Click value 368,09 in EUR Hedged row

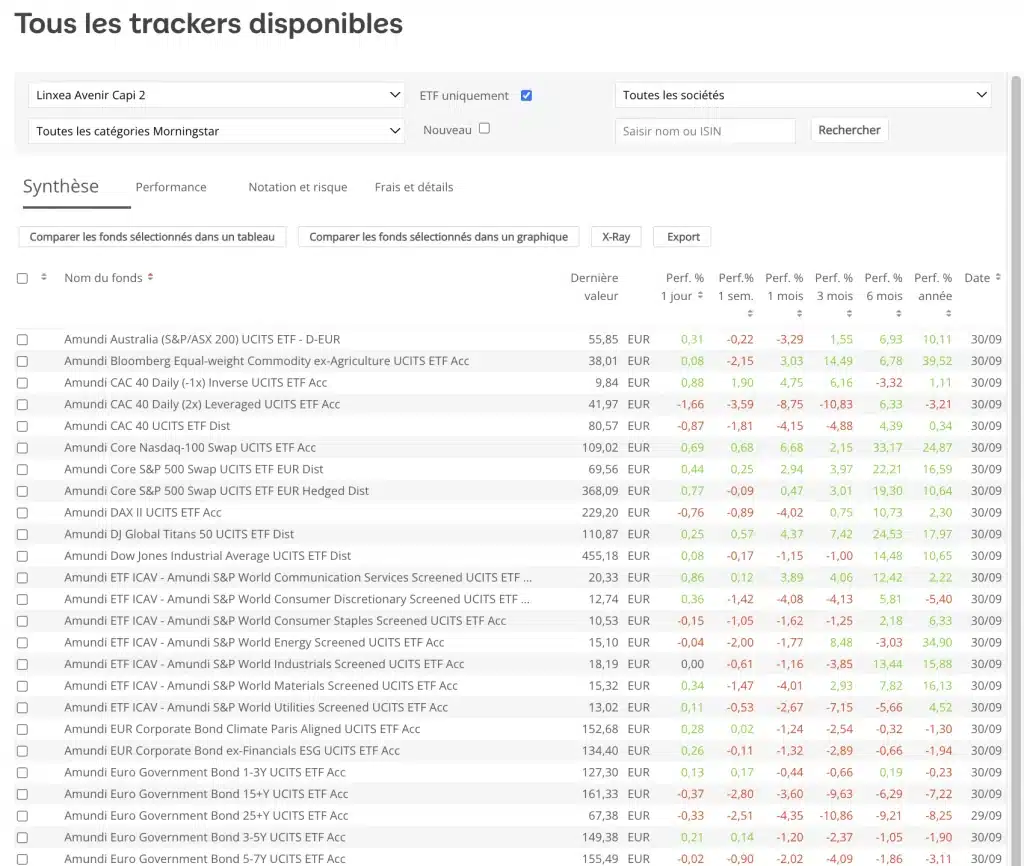point(600,490)
